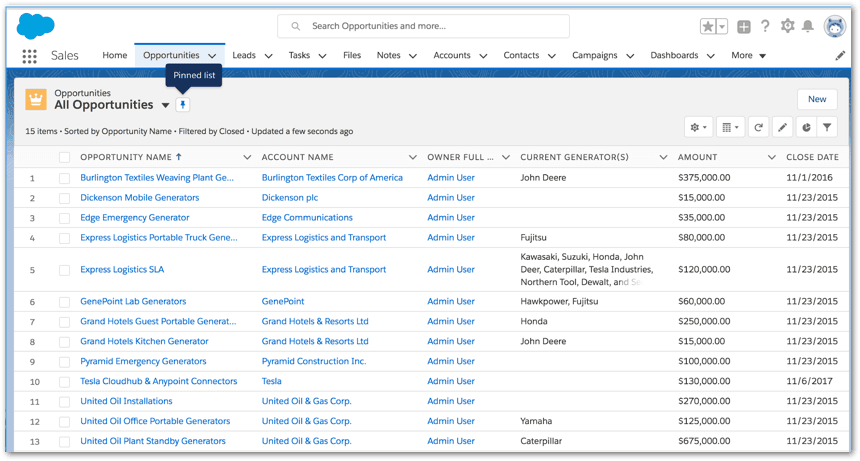Expand the All Opportunities list view dropdown
860x461 pixels.
click(165, 105)
